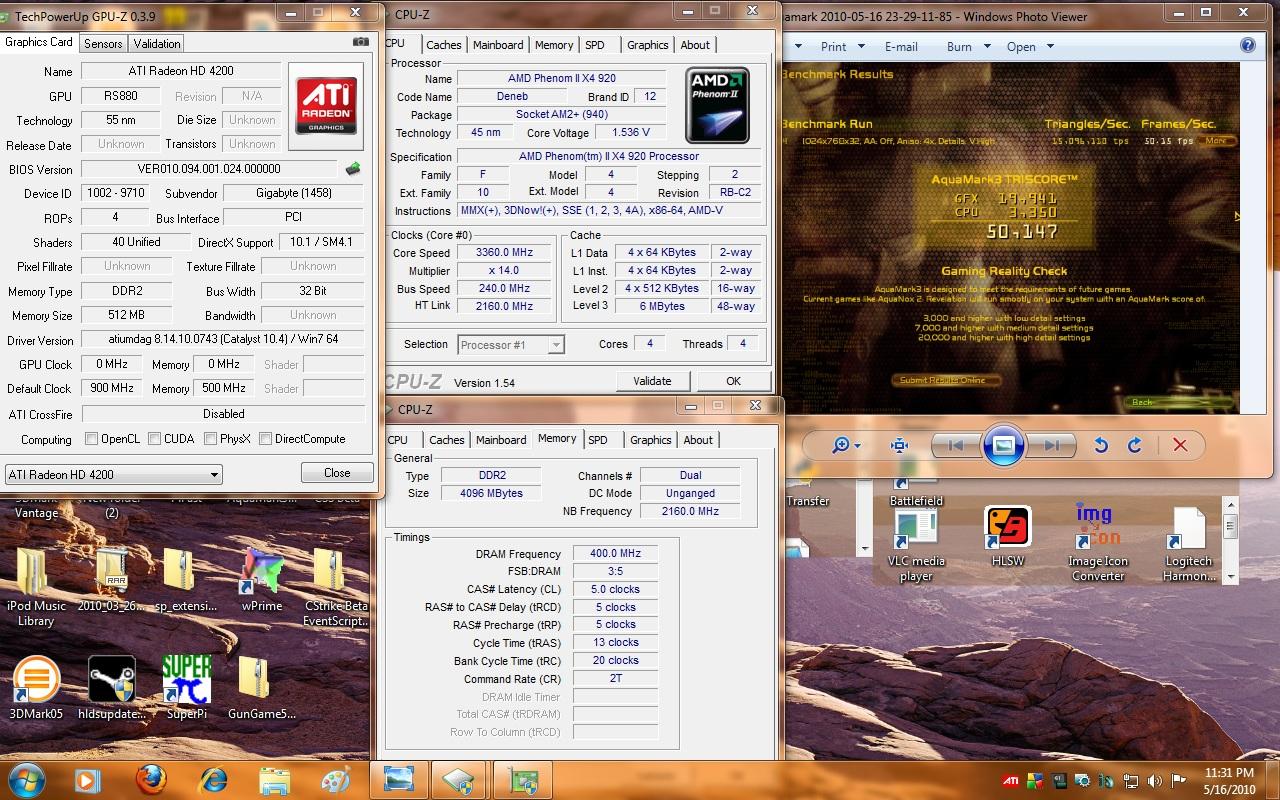Enable the PhysX checkbox in GPU-Z

211,439
